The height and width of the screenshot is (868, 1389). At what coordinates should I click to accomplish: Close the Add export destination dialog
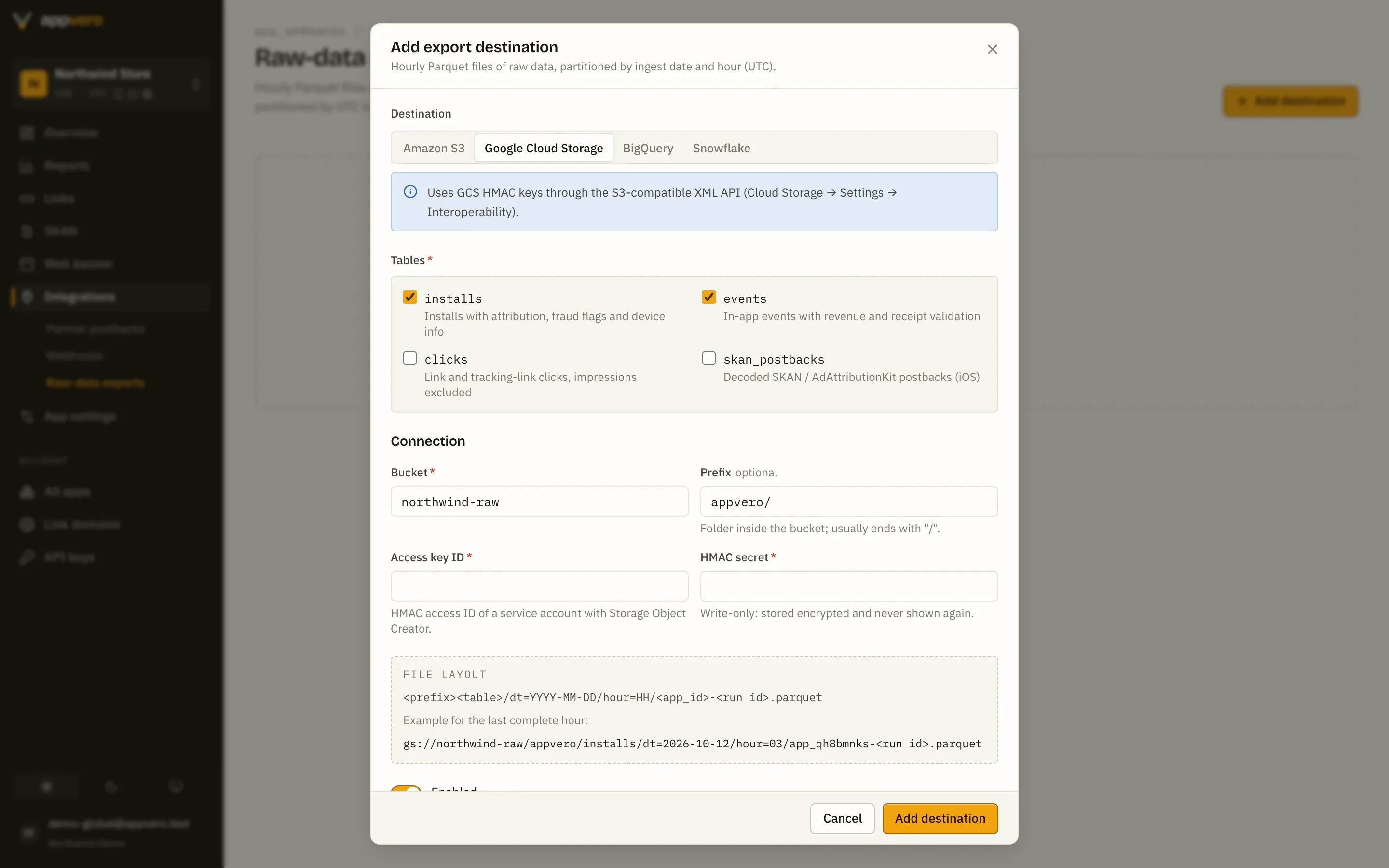992,49
